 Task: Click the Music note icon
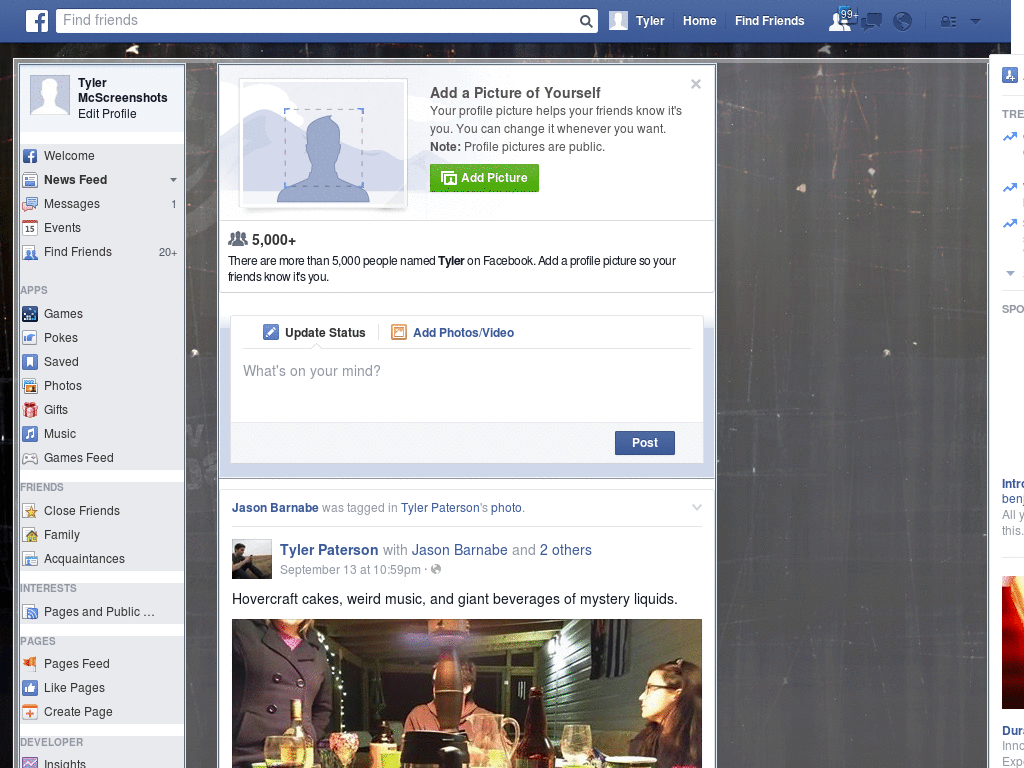click(x=29, y=434)
